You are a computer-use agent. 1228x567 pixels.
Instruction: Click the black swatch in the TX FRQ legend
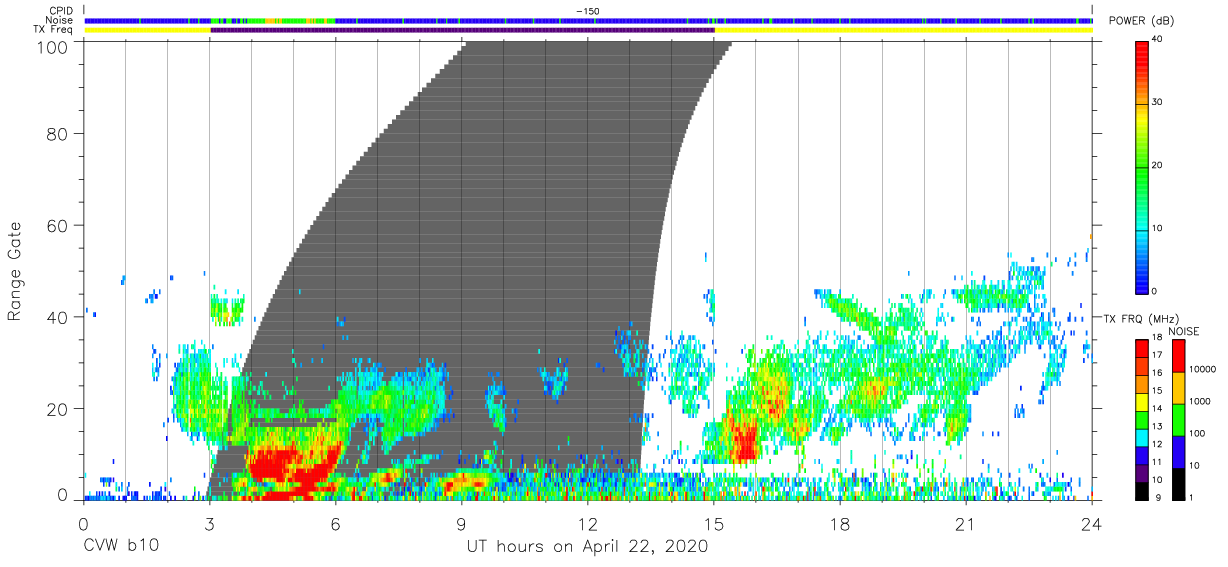point(1142,491)
